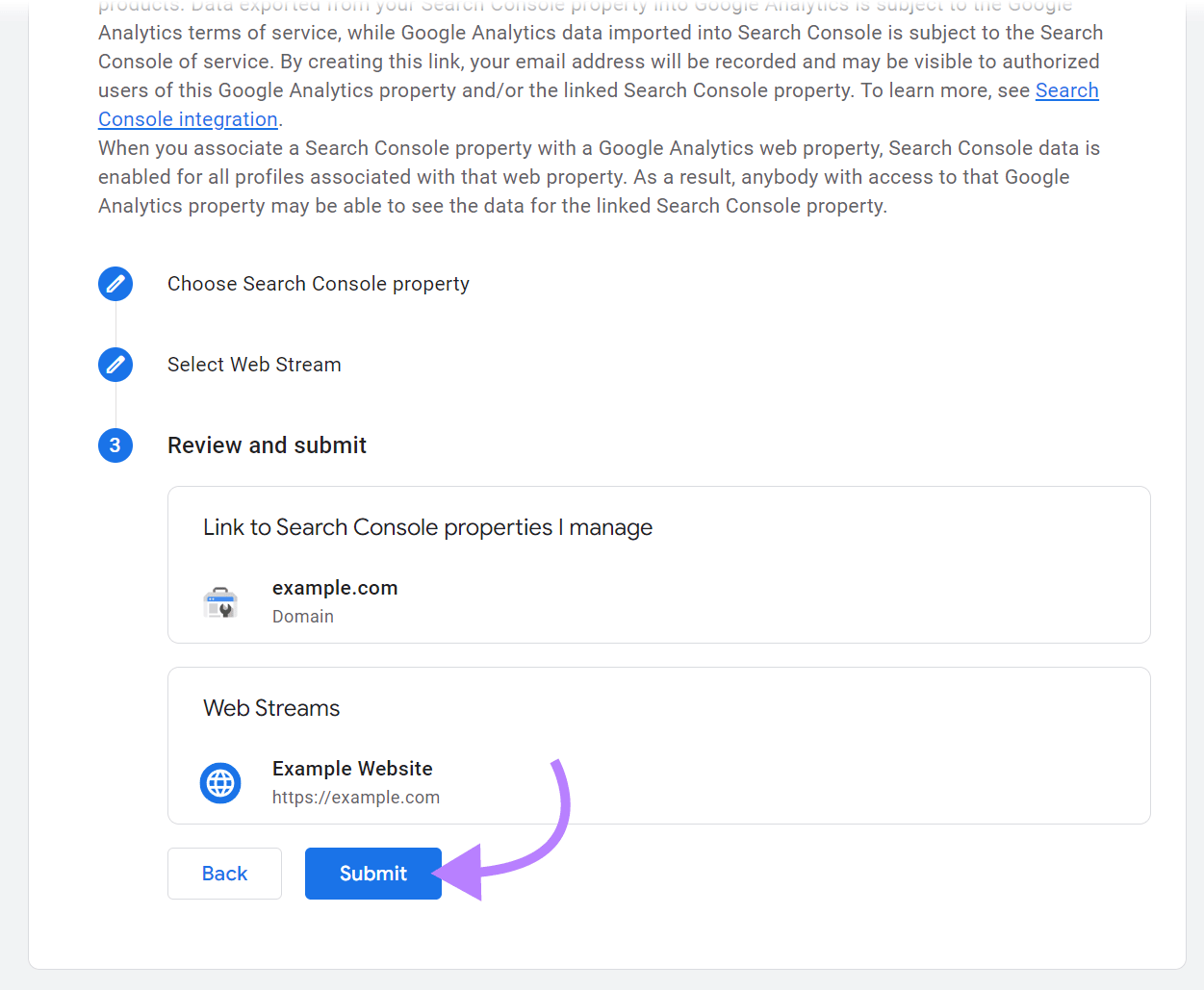Click the Select Web Stream step label
The height and width of the screenshot is (990, 1204).
[x=254, y=365]
